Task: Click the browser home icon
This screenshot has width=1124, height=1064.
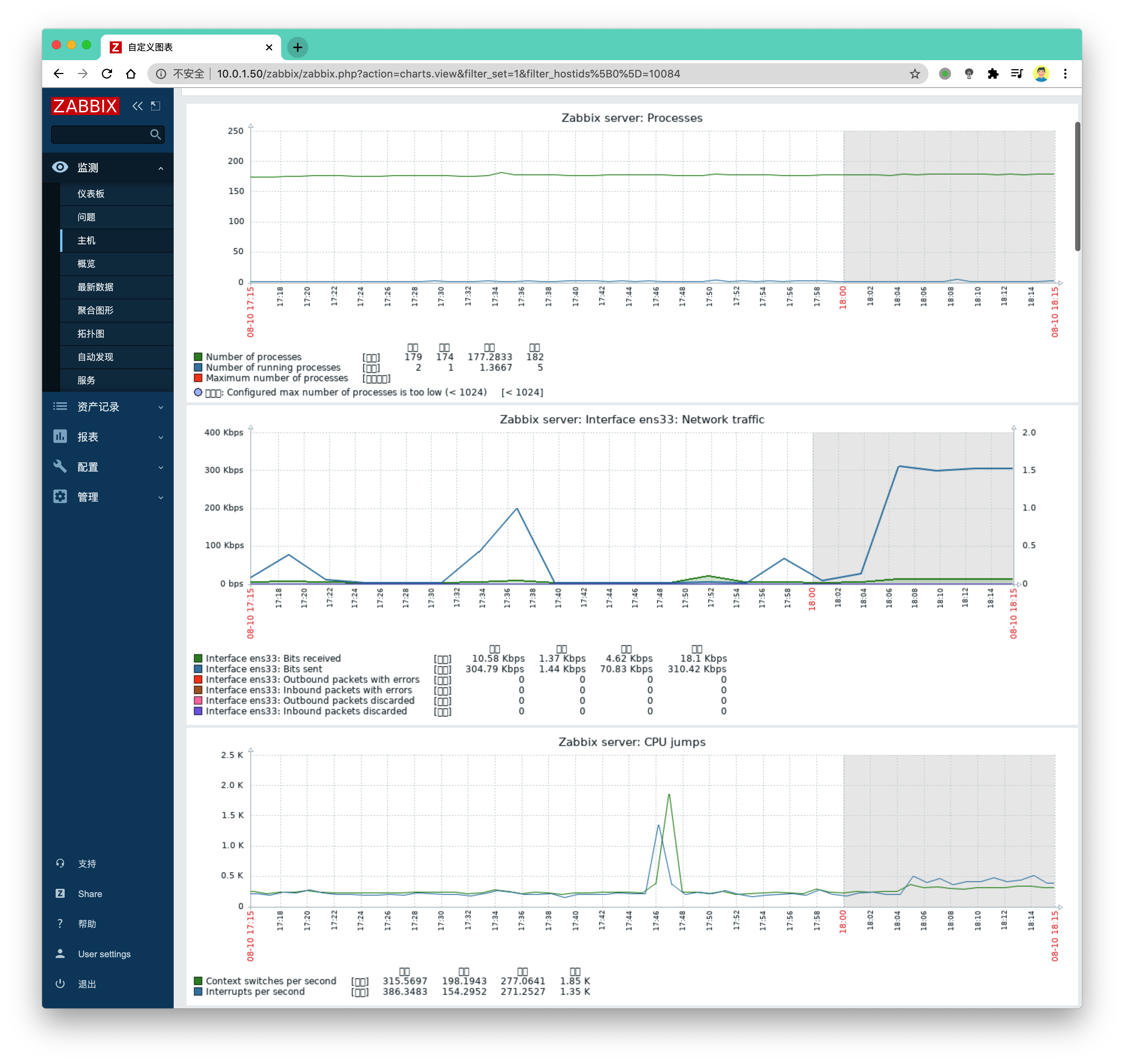Action: pos(131,74)
